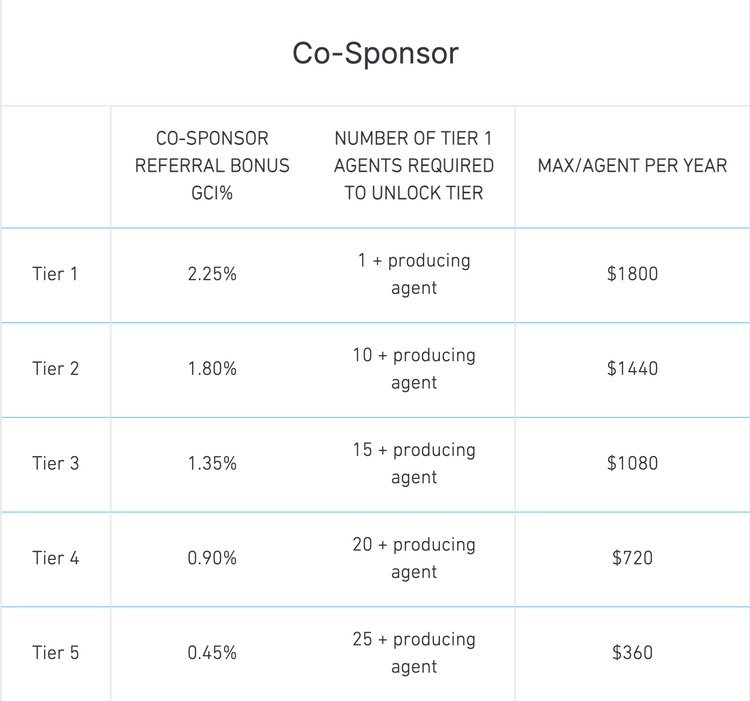Select the 1.80% bonus value
Screen dimensions: 750x701
point(212,369)
